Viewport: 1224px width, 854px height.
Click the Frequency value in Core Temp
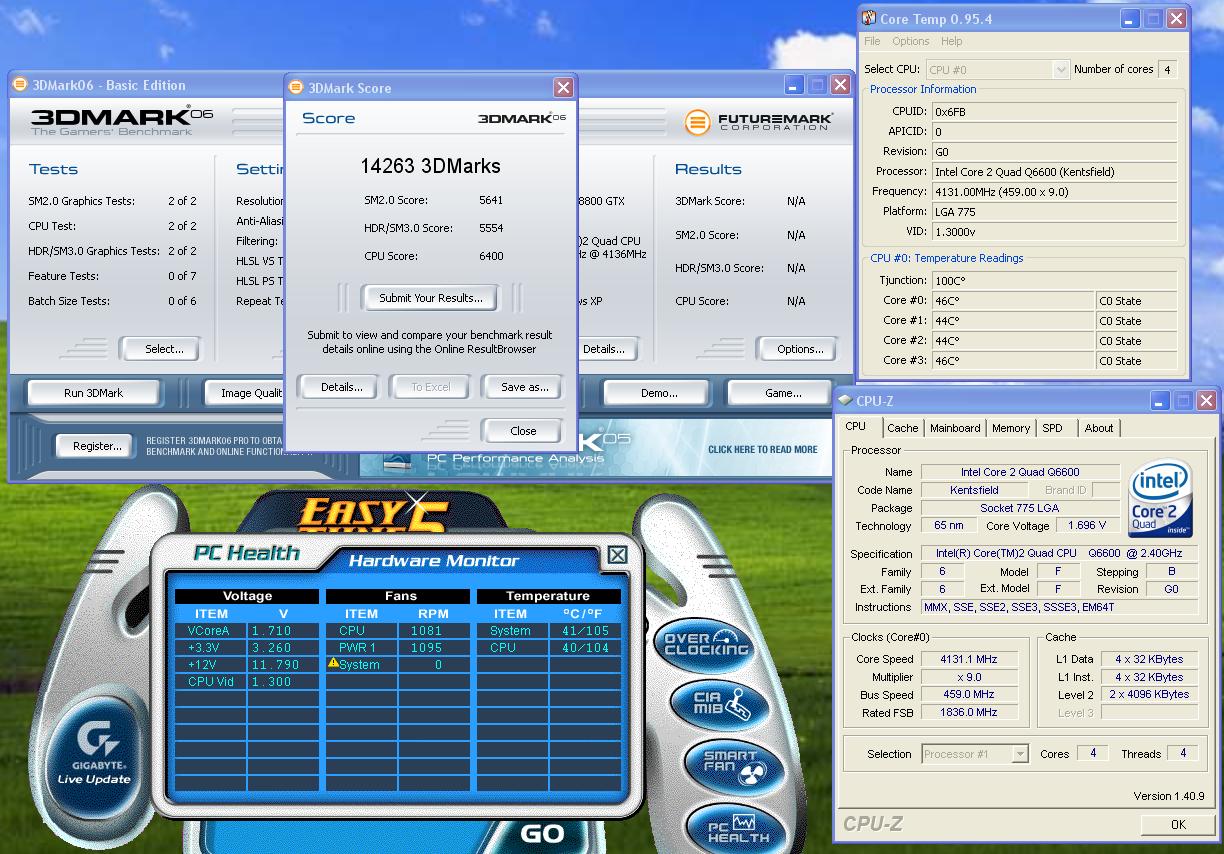1055,191
